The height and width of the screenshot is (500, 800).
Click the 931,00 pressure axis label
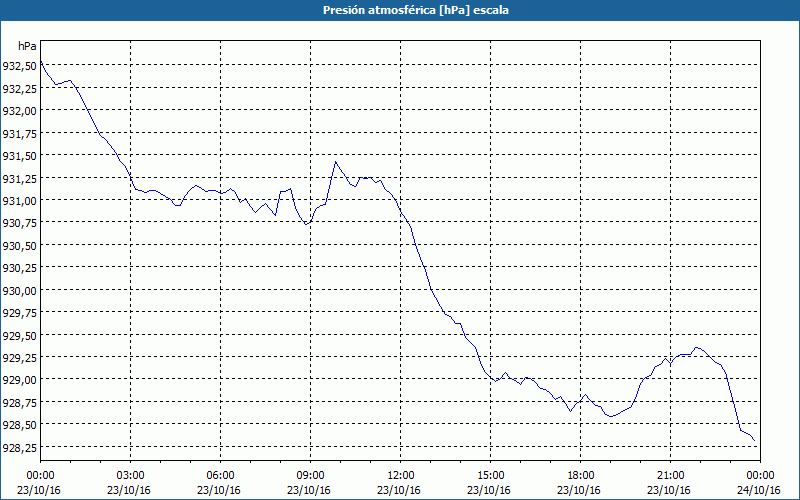pos(19,200)
